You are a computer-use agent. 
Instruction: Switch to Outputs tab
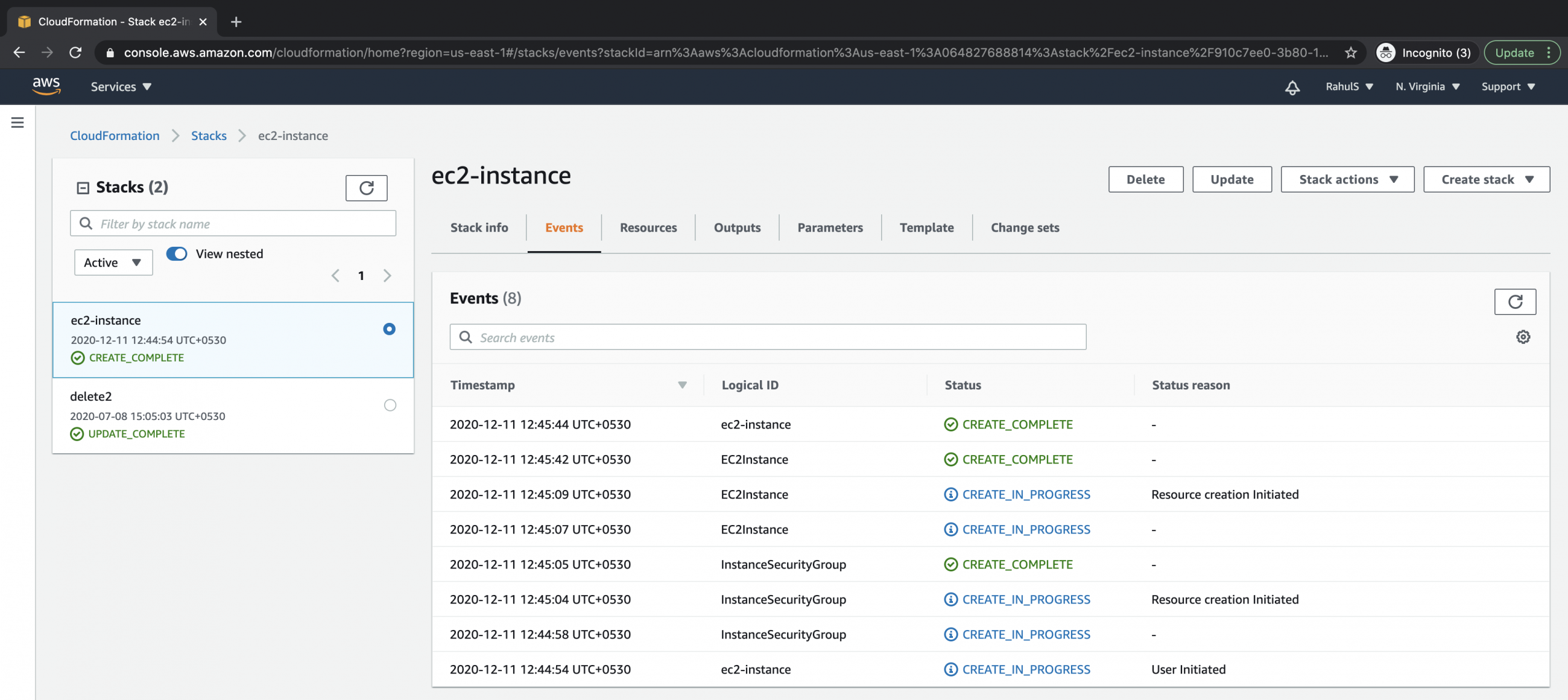coord(737,227)
